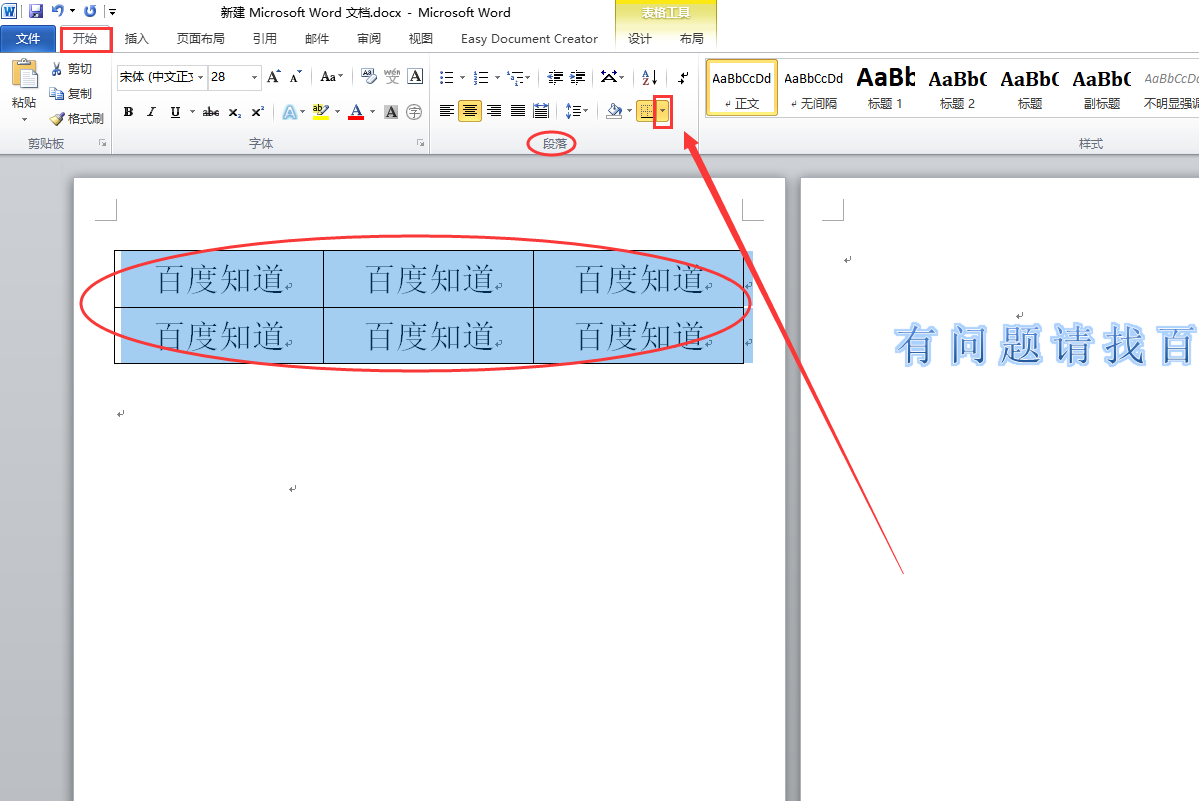Screen dimensions: 1199x801
Task: Switch to the 审阅 (Review) tab
Action: pyautogui.click(x=369, y=38)
